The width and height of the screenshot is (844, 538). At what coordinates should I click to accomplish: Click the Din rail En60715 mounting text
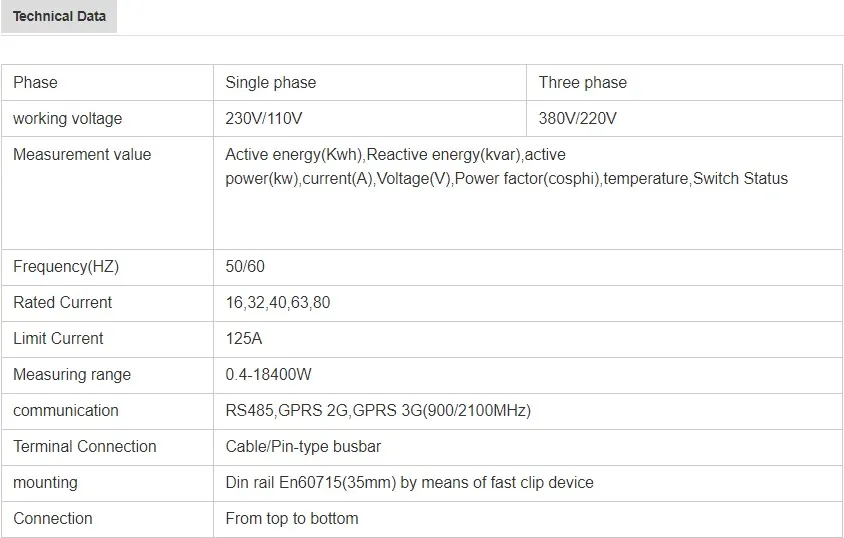(x=409, y=483)
